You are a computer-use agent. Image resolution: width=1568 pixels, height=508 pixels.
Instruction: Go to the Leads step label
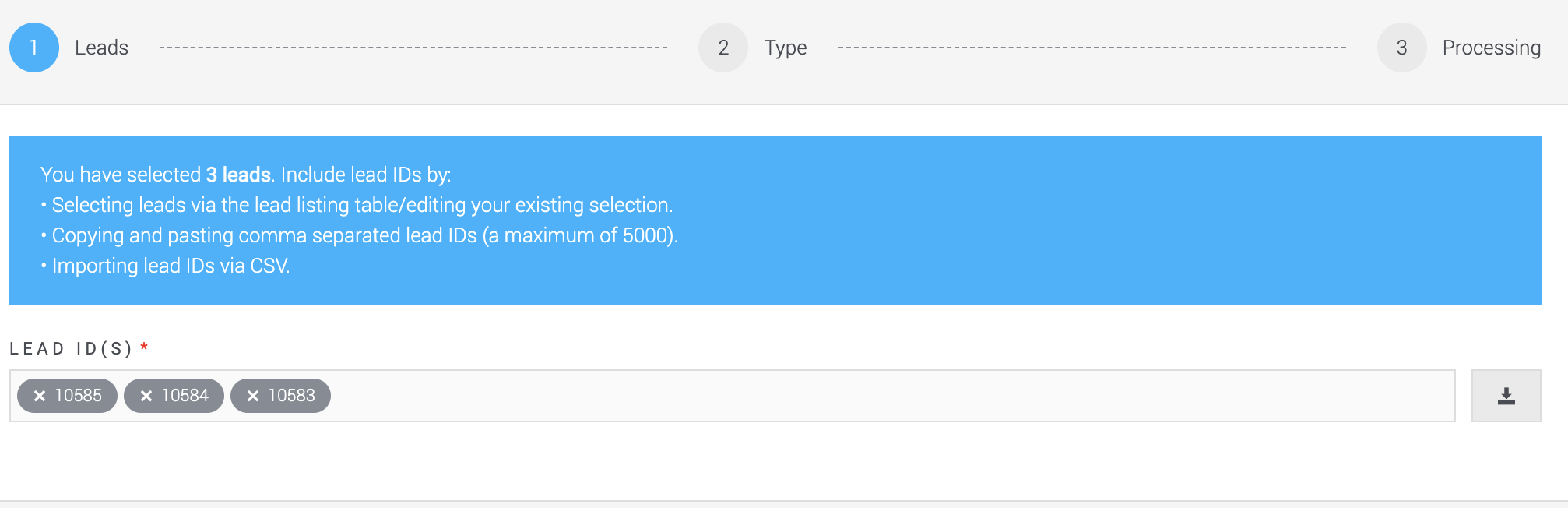(101, 48)
